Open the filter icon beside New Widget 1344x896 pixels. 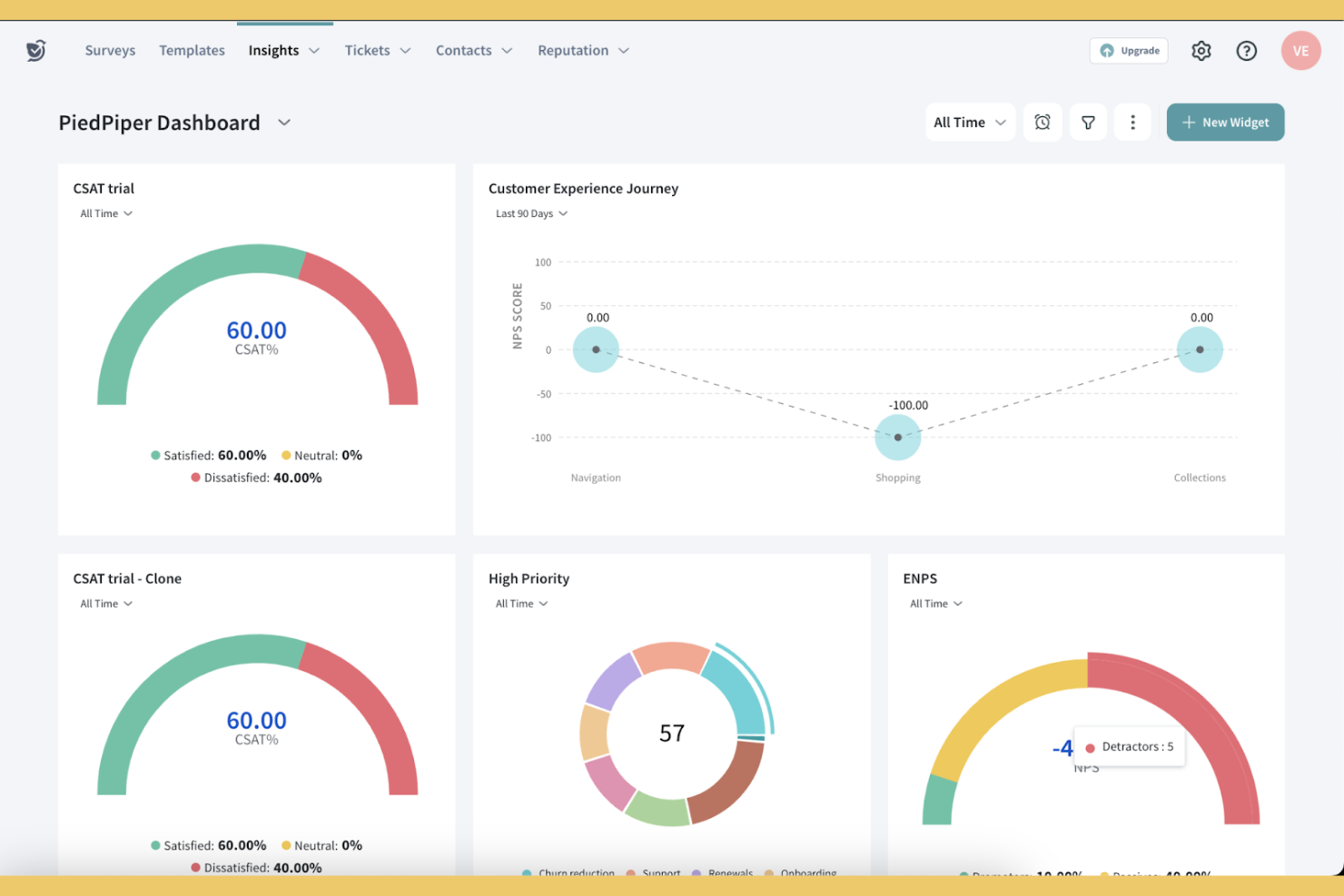pyautogui.click(x=1088, y=122)
